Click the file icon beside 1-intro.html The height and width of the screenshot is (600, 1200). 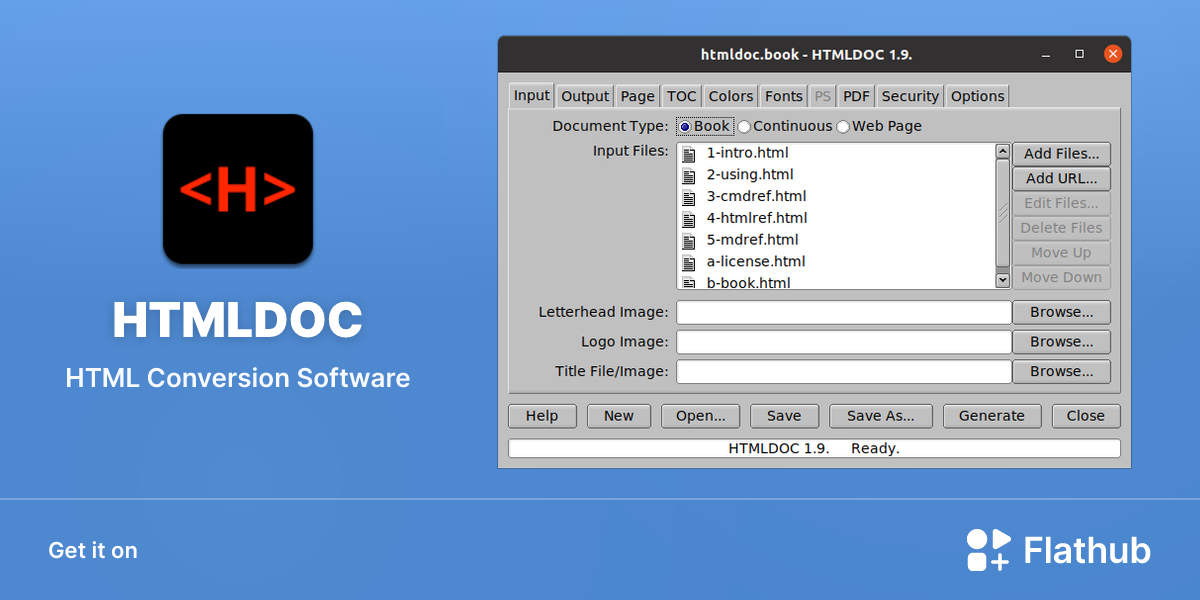pos(688,153)
